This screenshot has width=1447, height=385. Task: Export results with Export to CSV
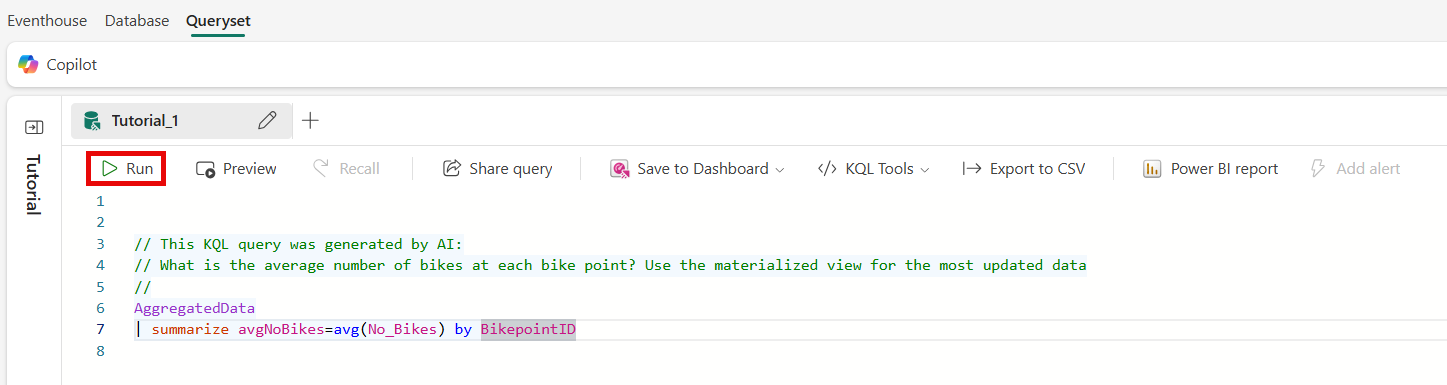tap(1023, 169)
